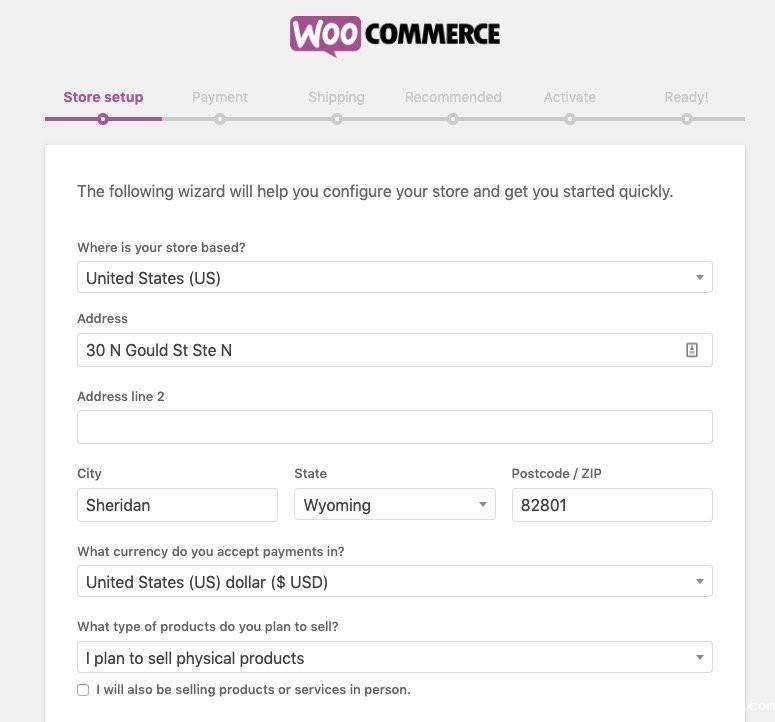This screenshot has height=722, width=775.
Task: Click the WooCommerce logo
Action: tap(395, 35)
